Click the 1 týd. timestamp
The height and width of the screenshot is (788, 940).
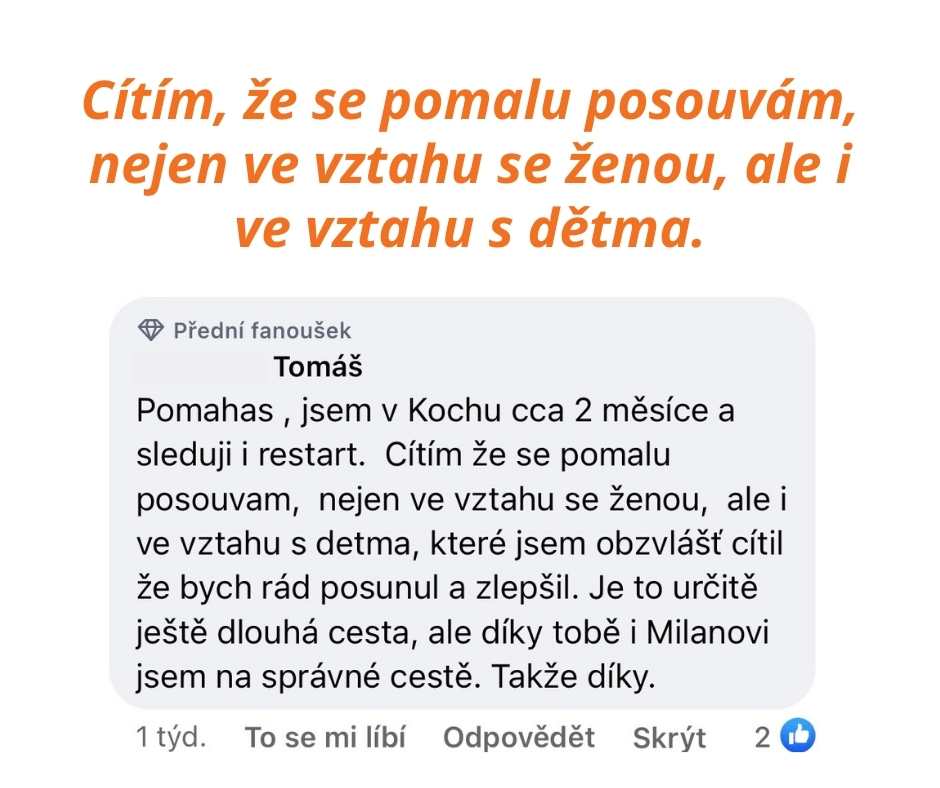171,738
